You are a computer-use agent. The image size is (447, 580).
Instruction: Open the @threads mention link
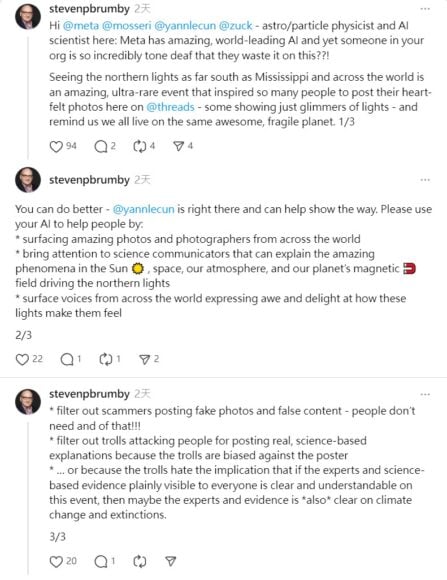170,107
